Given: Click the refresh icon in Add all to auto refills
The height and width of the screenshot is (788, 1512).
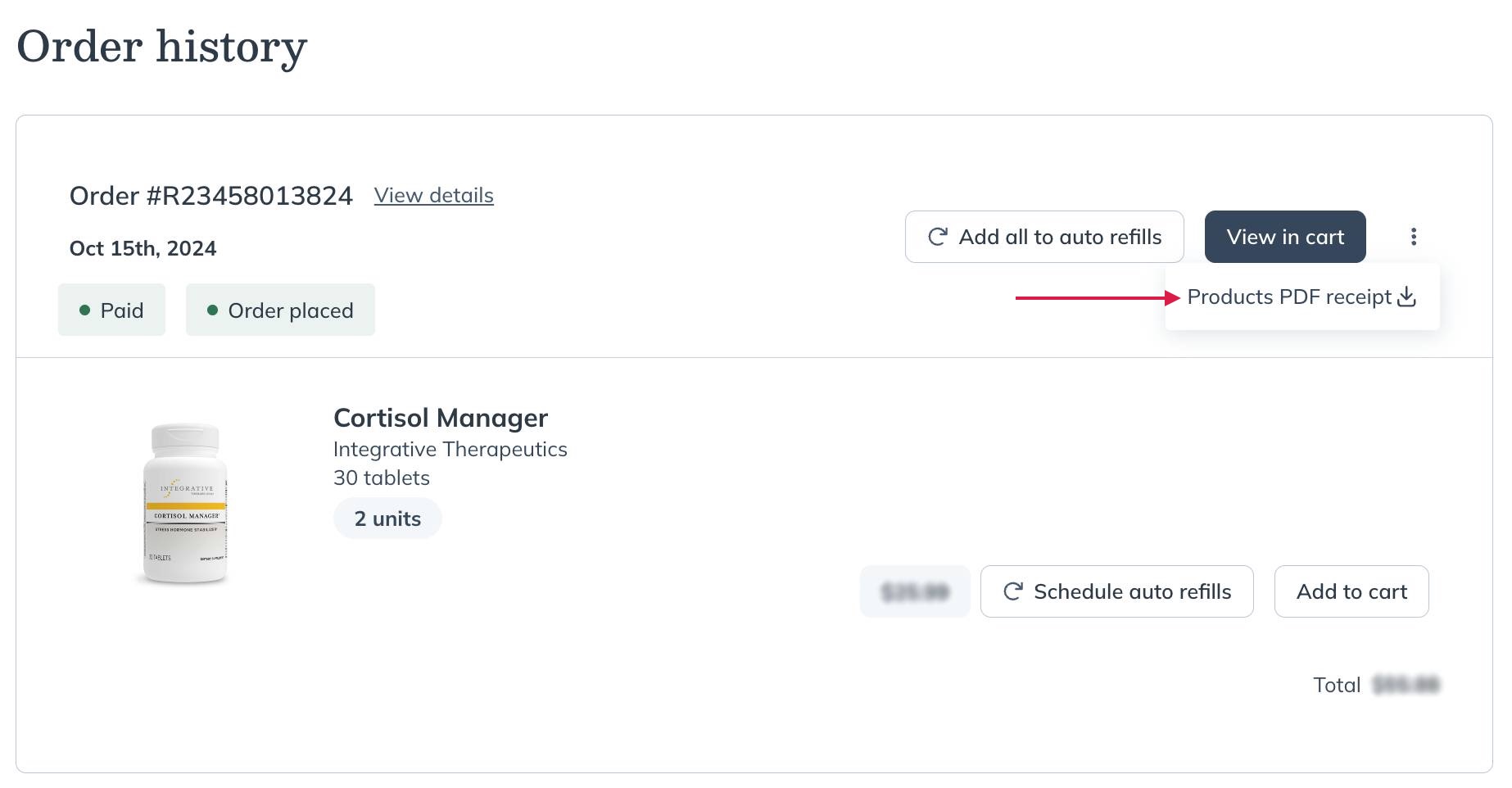Looking at the screenshot, I should [936, 237].
